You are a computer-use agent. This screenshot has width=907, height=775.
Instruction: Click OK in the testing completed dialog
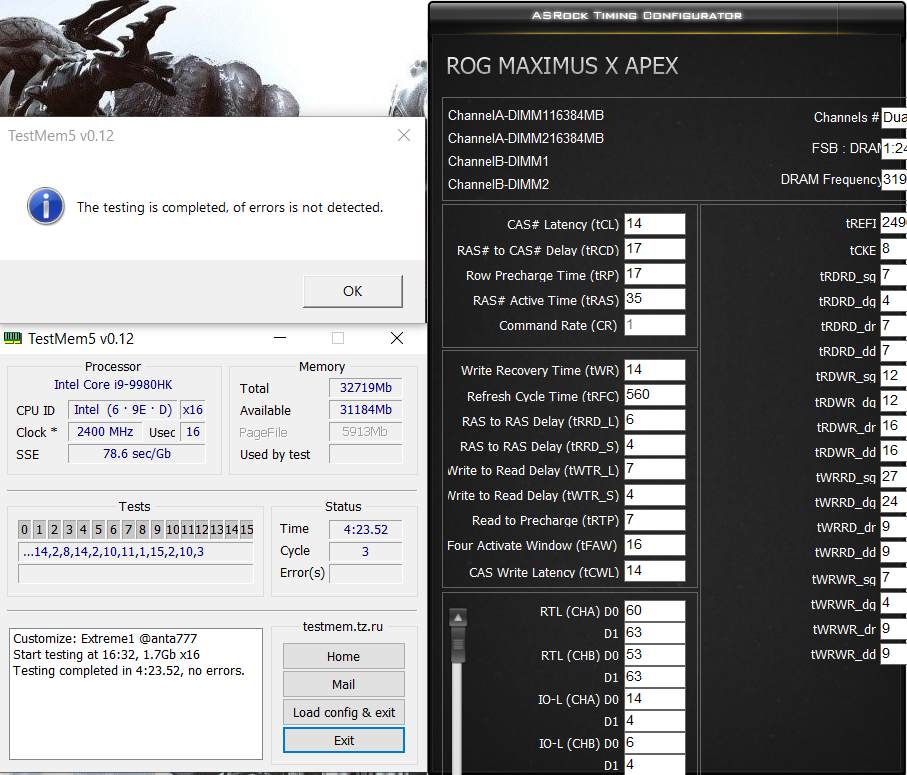point(352,291)
